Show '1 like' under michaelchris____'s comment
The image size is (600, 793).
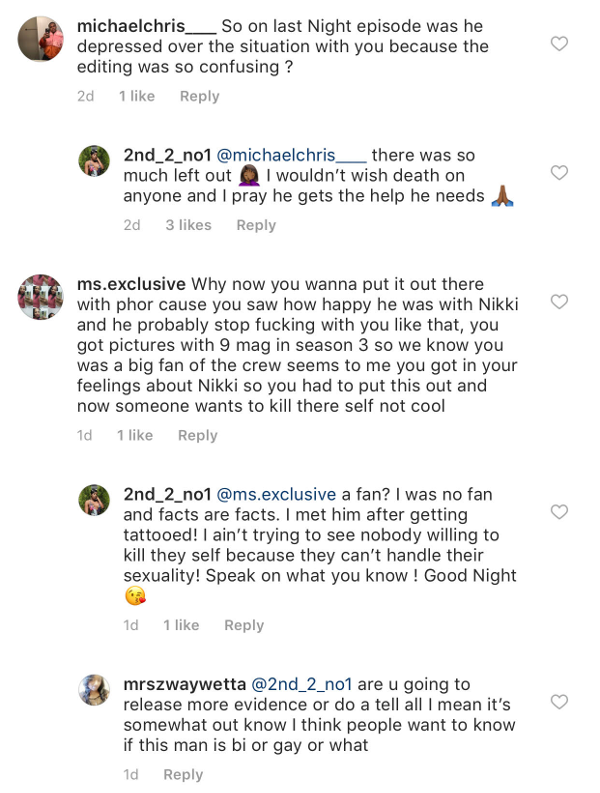[x=136, y=96]
